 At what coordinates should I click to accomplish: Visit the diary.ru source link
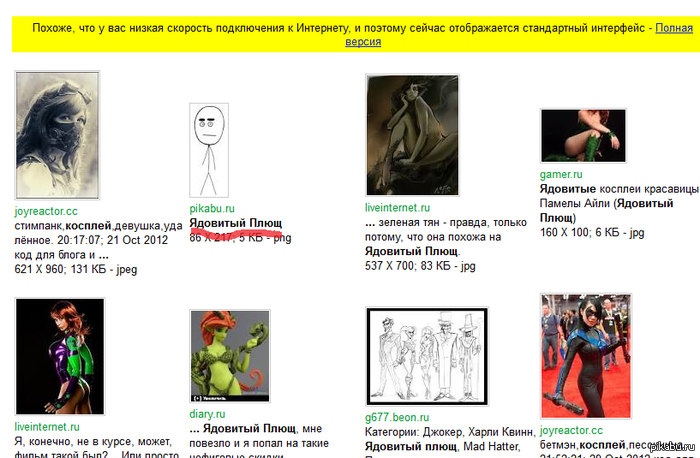[x=207, y=413]
